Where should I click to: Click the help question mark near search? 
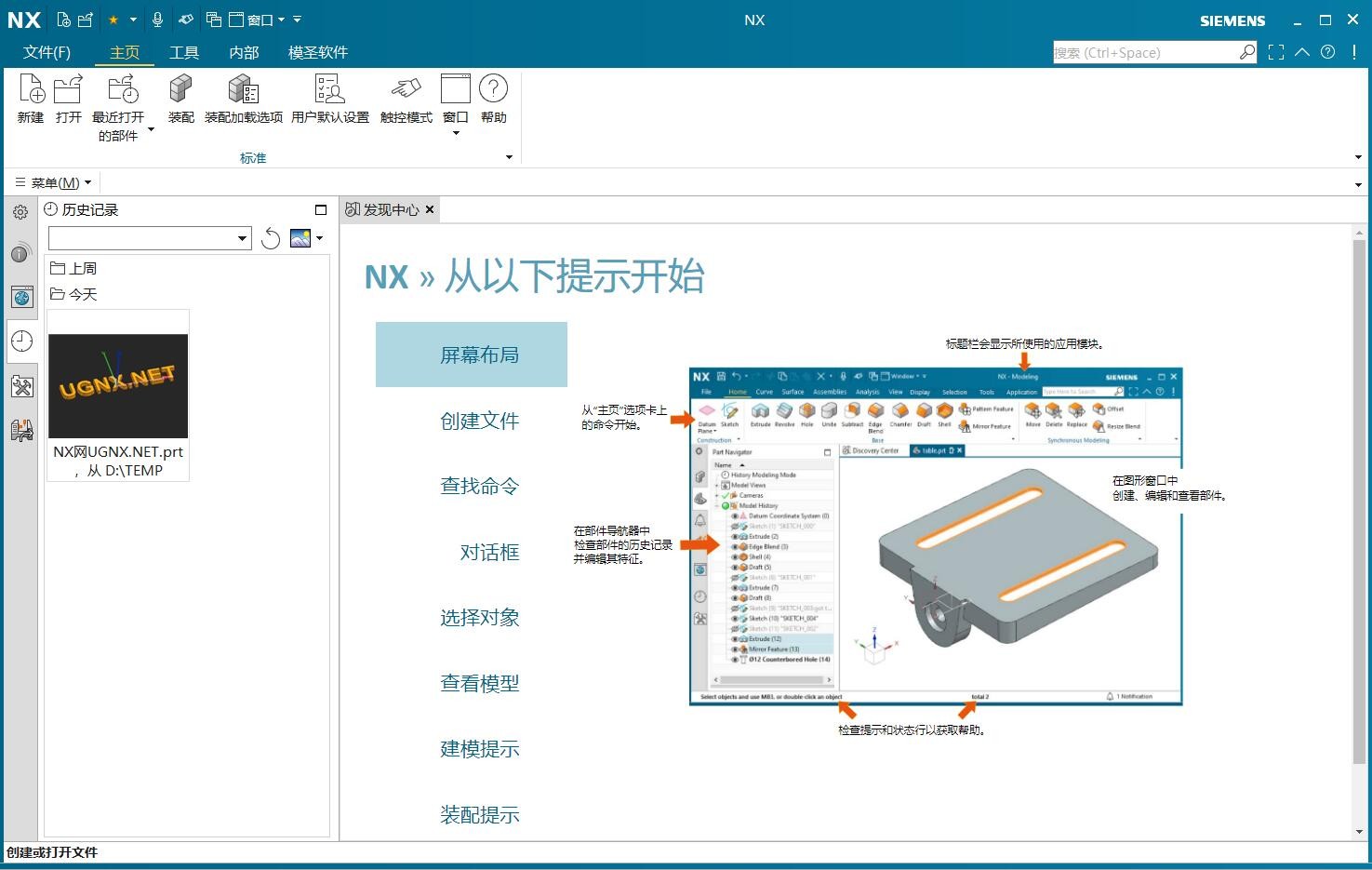tap(1328, 52)
